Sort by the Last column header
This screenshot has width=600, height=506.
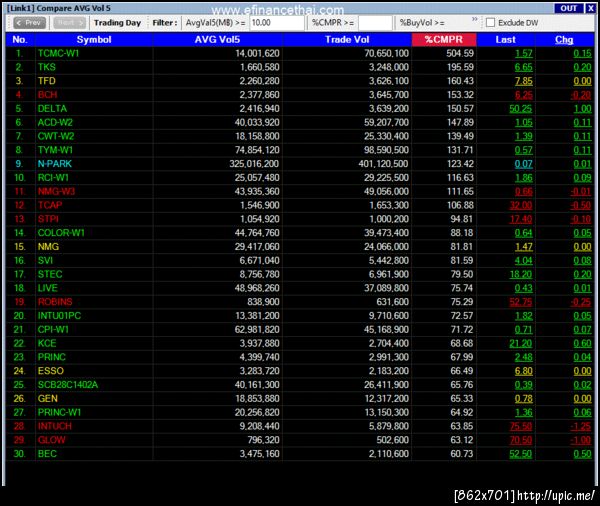pyautogui.click(x=505, y=40)
